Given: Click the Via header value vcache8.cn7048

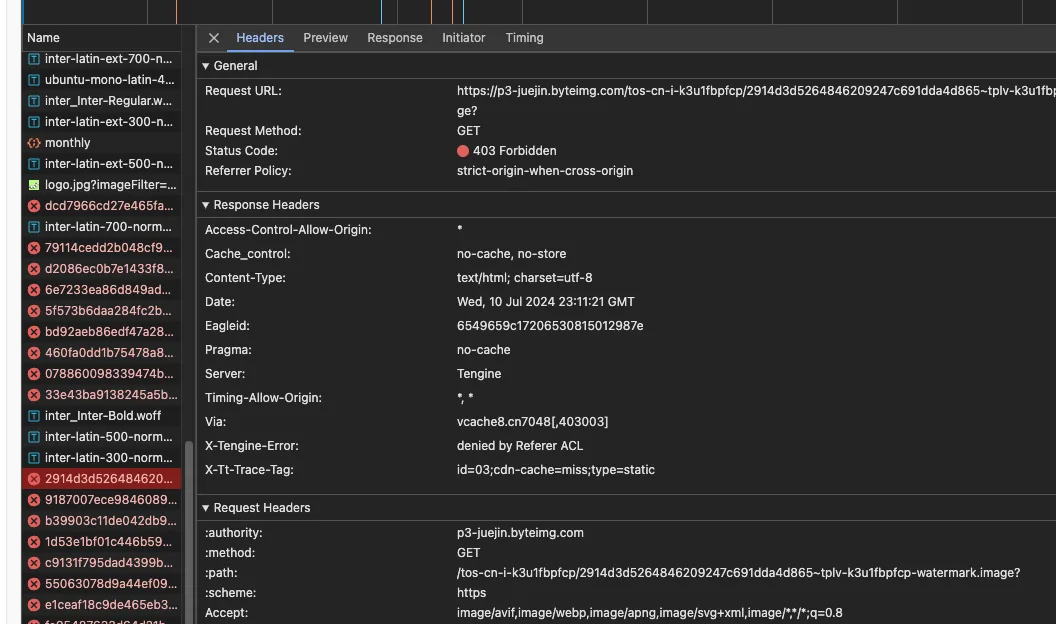Looking at the screenshot, I should [532, 422].
